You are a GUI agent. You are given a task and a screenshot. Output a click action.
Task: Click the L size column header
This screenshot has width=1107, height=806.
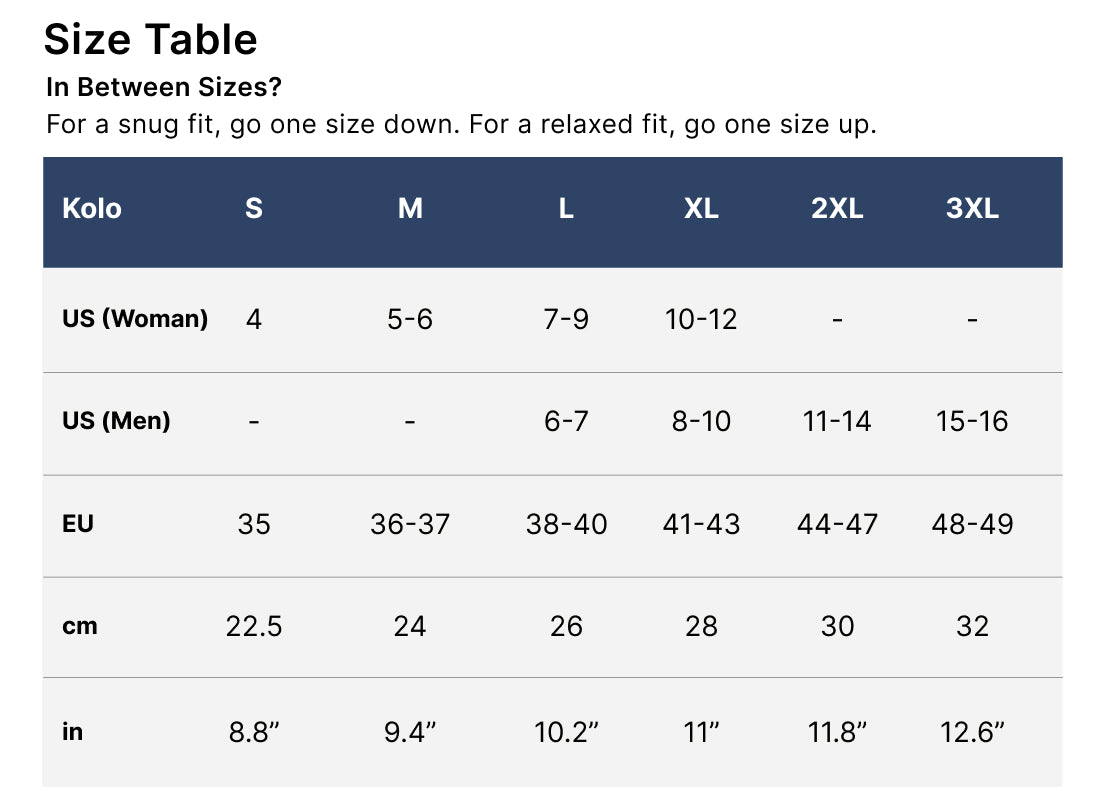click(x=566, y=208)
